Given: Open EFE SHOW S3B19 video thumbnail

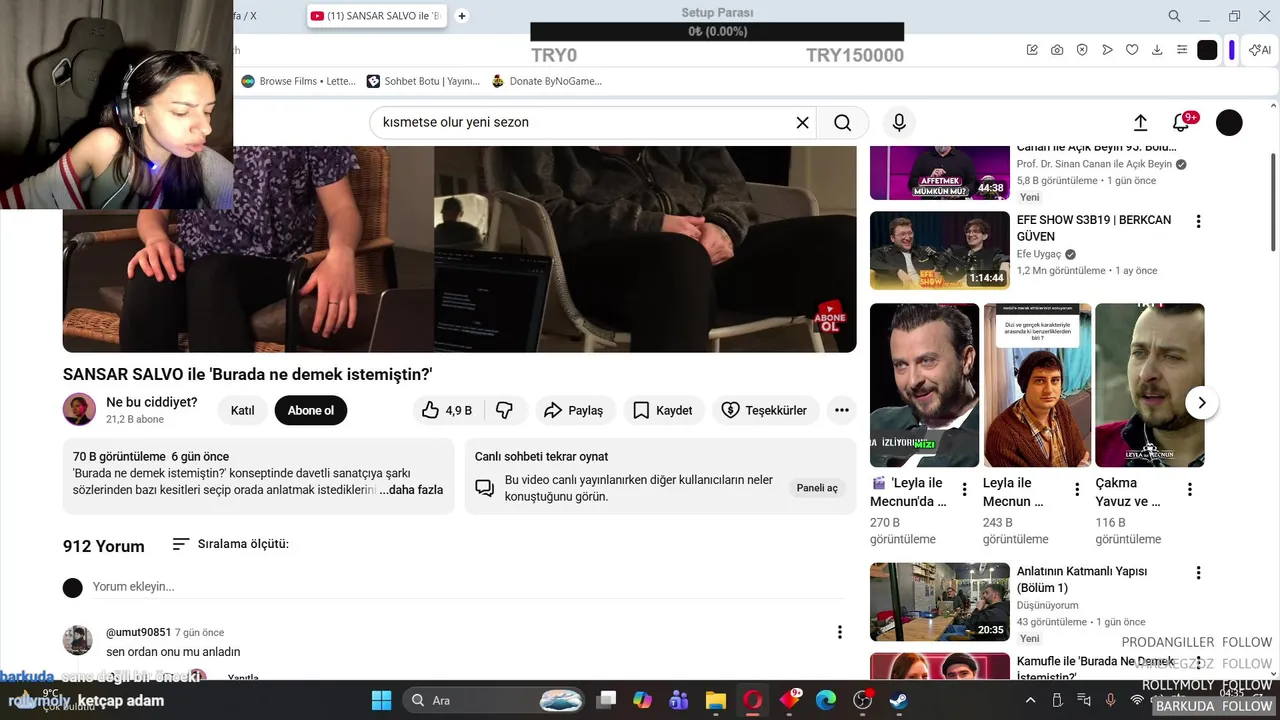Looking at the screenshot, I should tap(940, 250).
